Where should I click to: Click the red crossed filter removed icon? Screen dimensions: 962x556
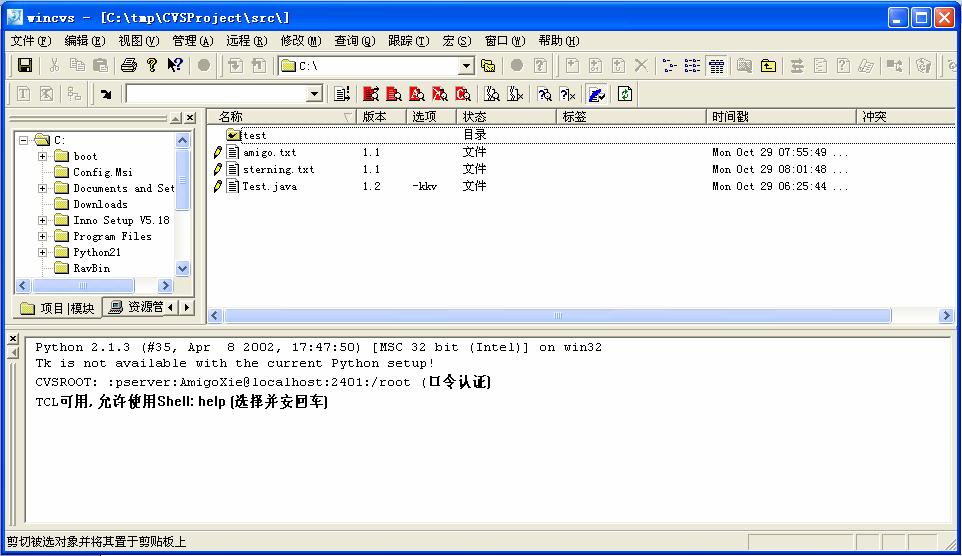[x=440, y=94]
